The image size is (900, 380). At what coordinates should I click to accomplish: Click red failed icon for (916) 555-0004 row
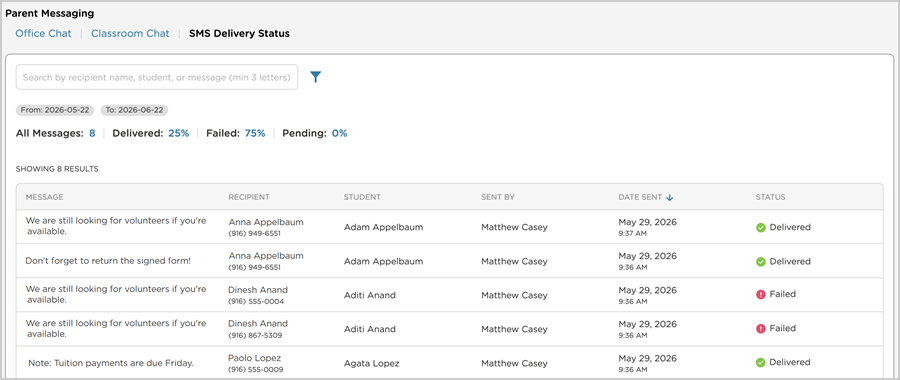[x=761, y=294]
